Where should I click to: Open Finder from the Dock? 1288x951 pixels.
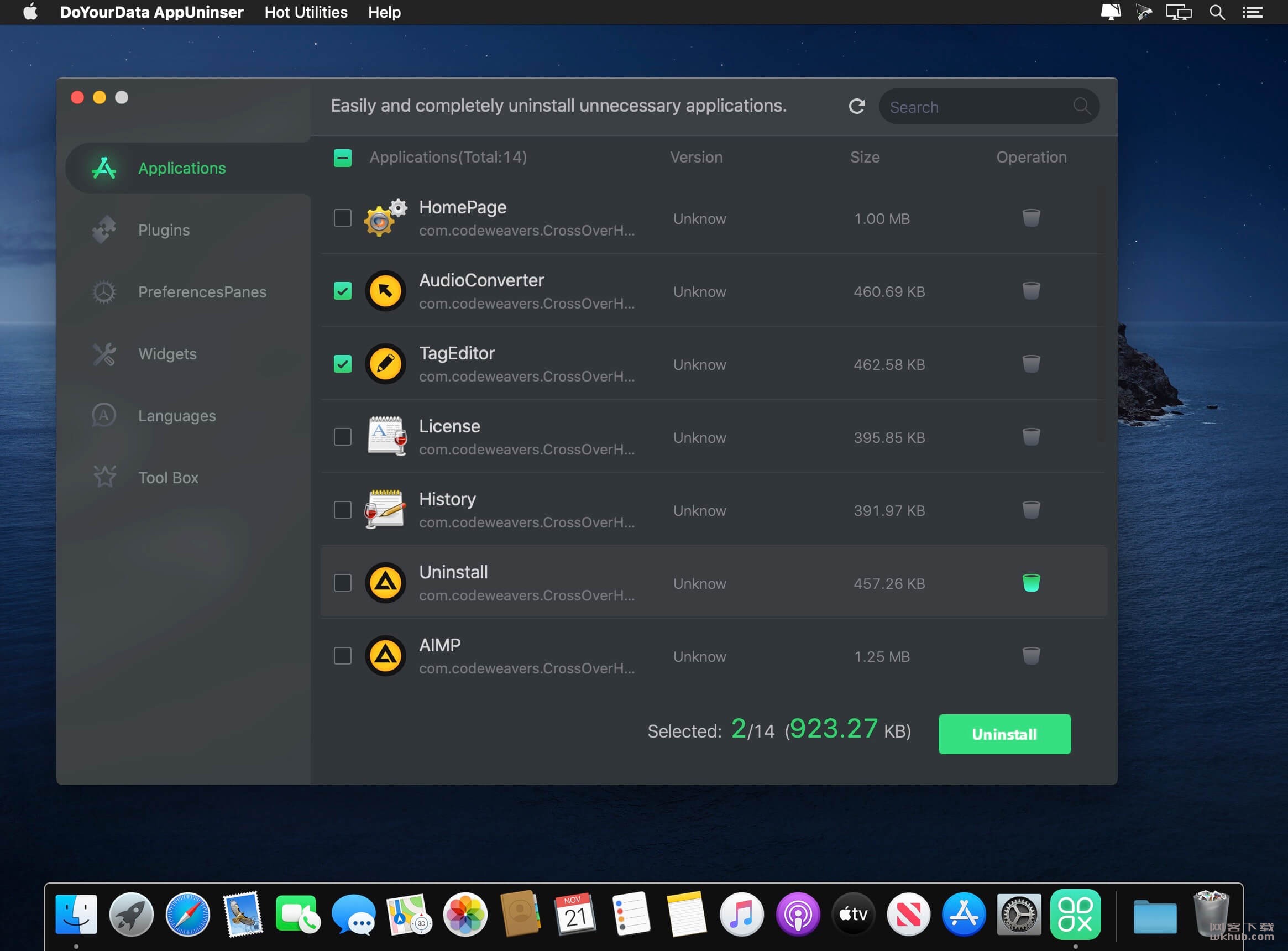(76, 914)
